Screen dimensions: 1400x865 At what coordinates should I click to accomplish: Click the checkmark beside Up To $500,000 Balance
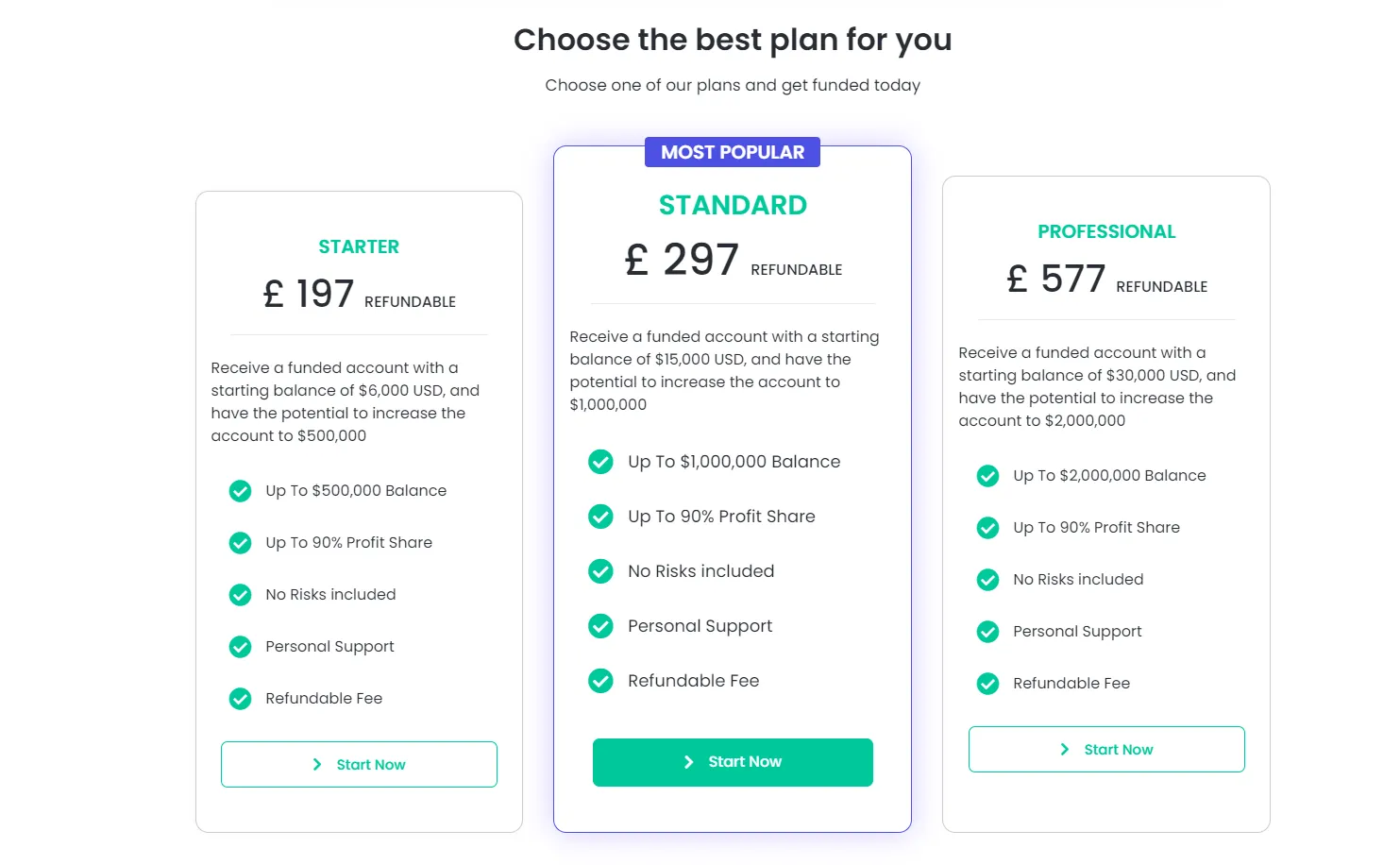pyautogui.click(x=240, y=490)
